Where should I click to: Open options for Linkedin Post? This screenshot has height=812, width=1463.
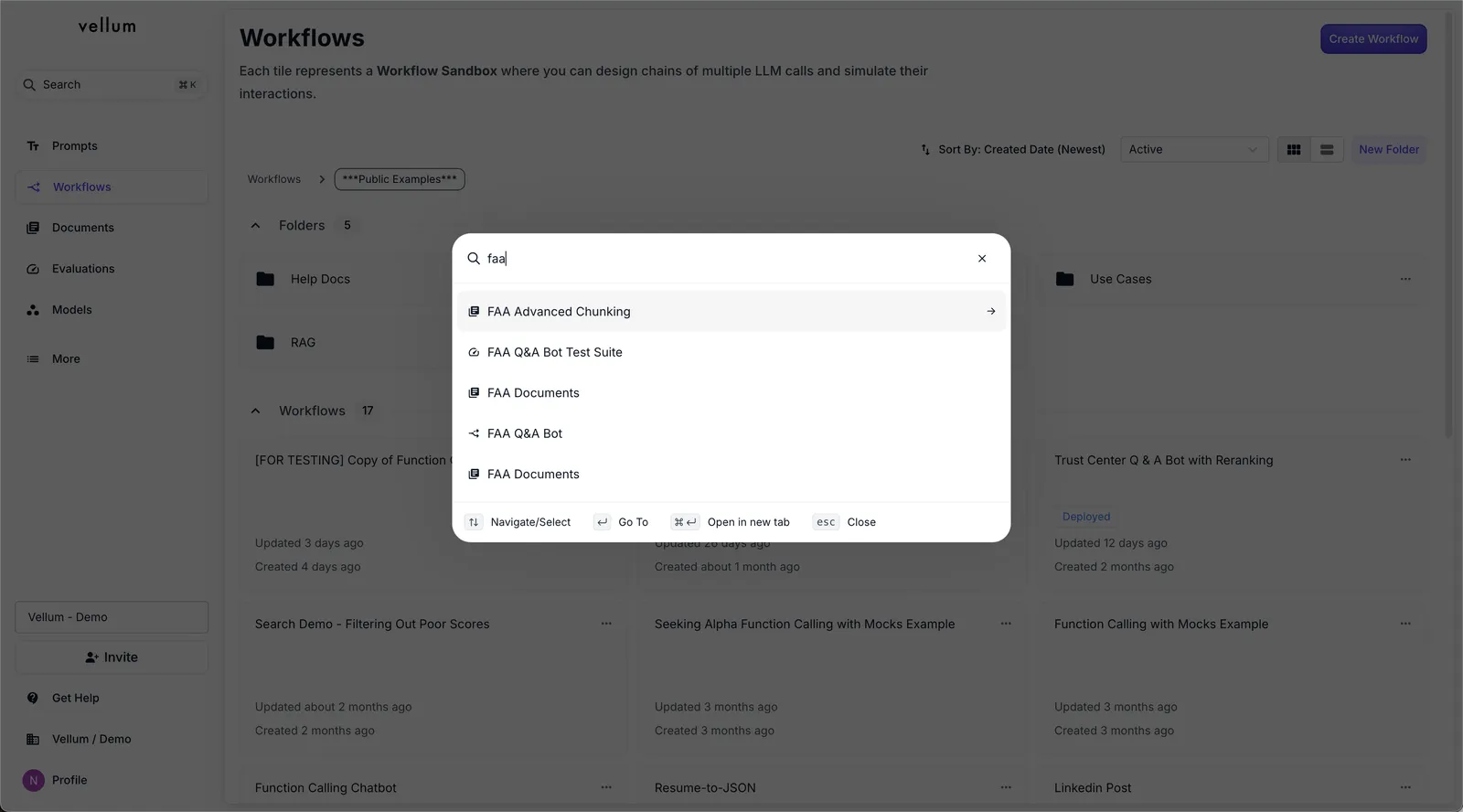coord(1405,787)
